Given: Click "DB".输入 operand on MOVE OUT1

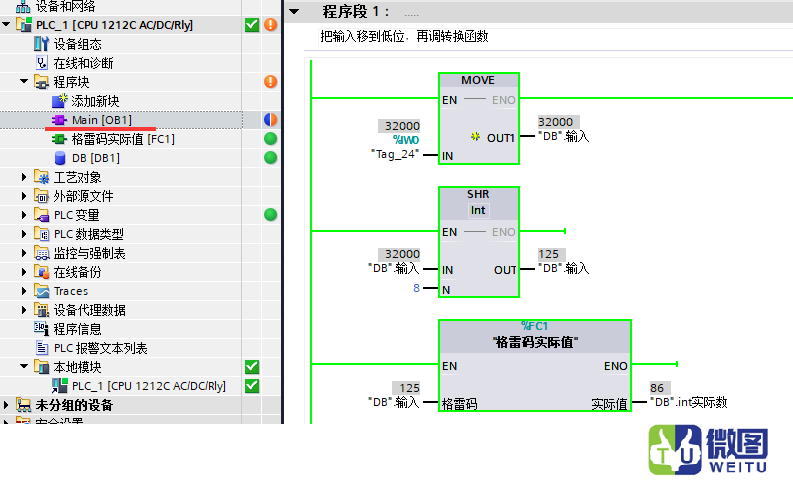Looking at the screenshot, I should point(563,136).
